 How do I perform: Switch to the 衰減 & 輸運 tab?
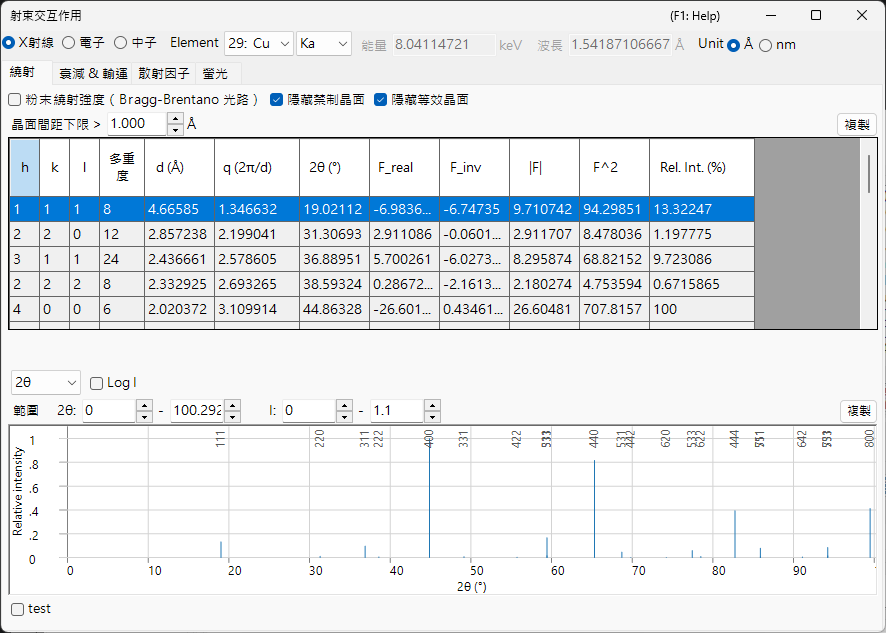(x=93, y=73)
